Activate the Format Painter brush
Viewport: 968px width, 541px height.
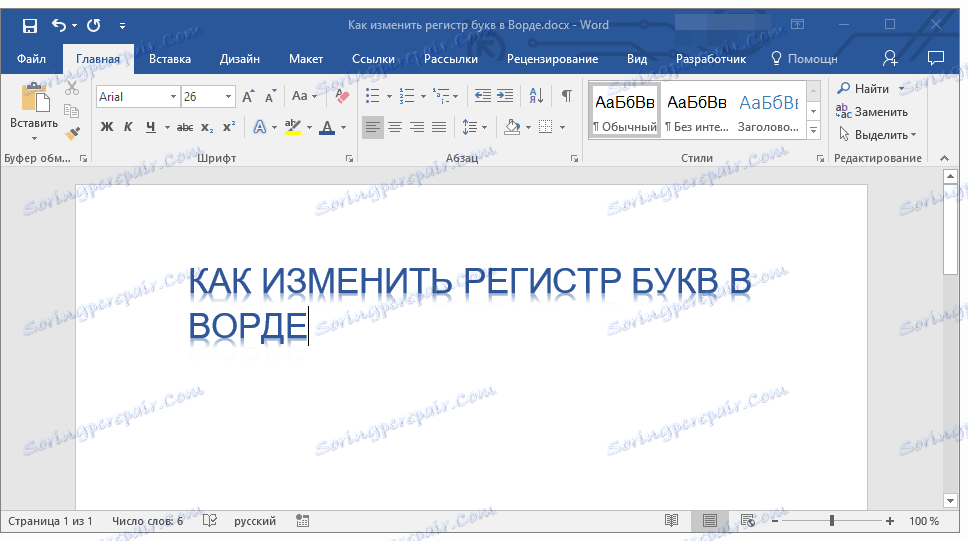tap(72, 133)
